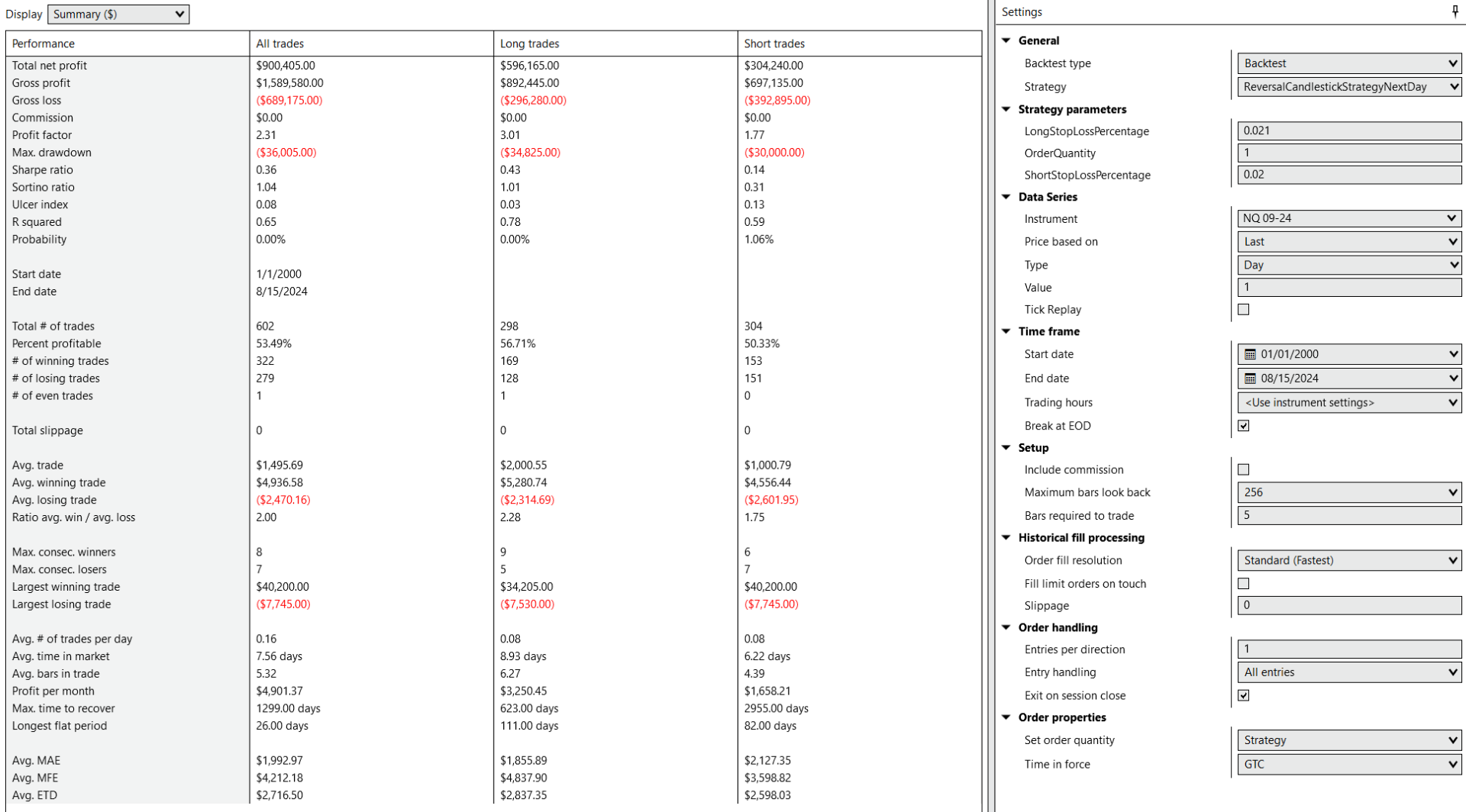Open the Price based on dropdown
1466x812 pixels.
[x=1349, y=242]
